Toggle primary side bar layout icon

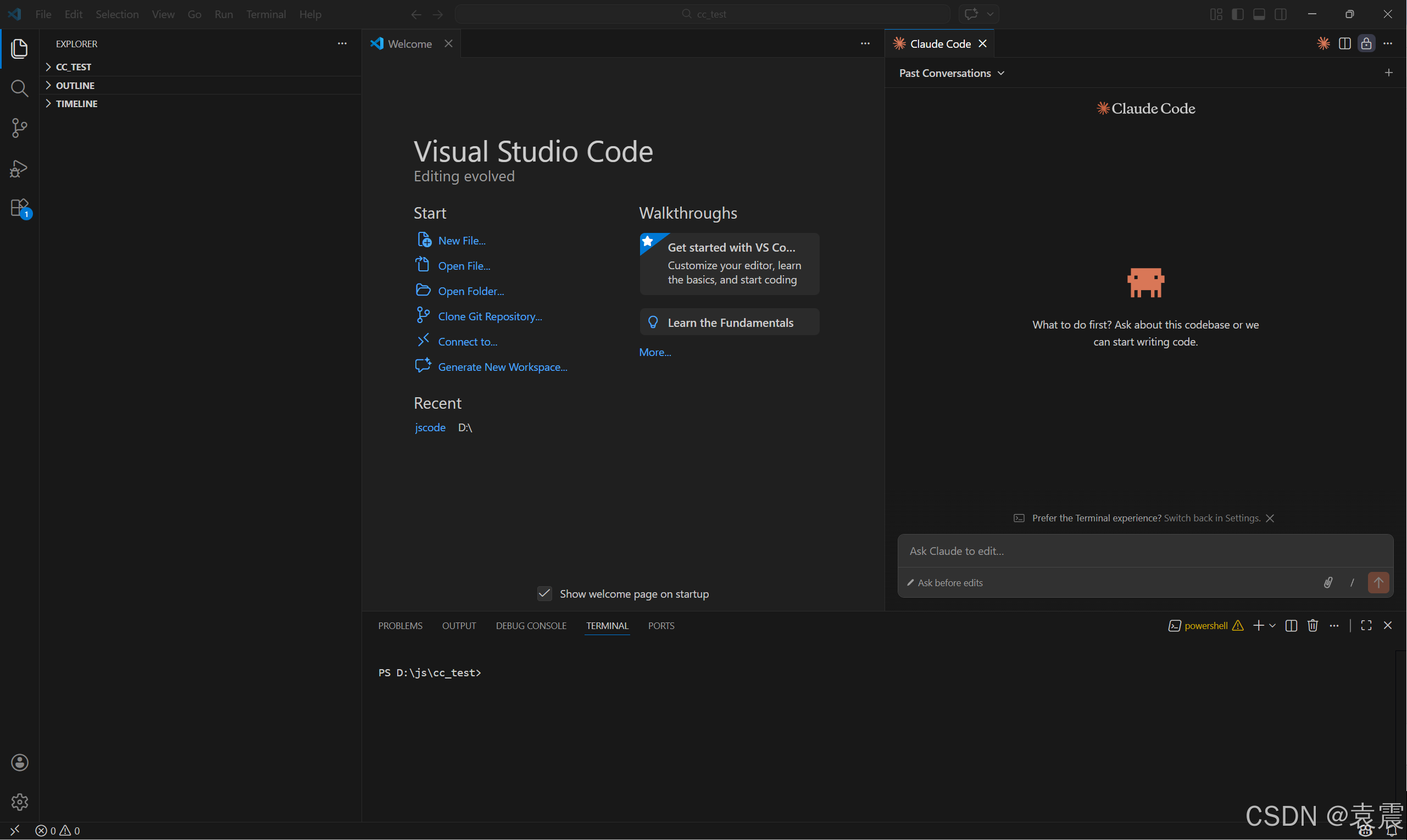tap(1238, 14)
